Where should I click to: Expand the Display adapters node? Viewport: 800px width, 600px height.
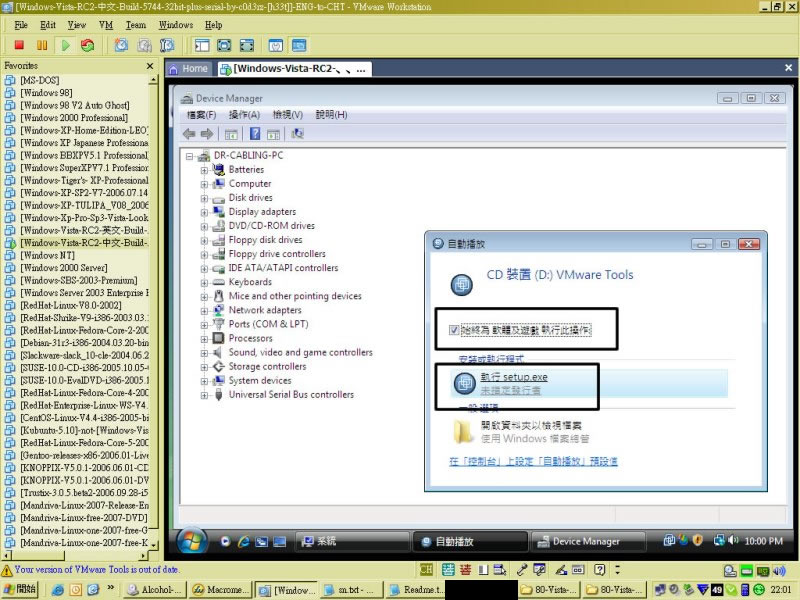[x=204, y=212]
